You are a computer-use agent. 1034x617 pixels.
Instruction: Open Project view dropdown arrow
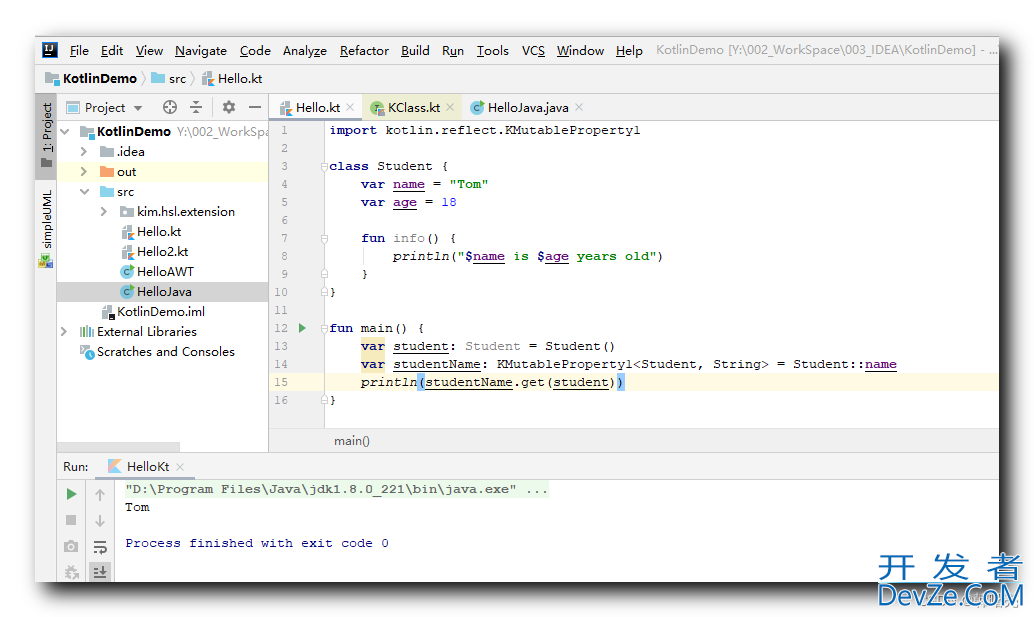138,108
